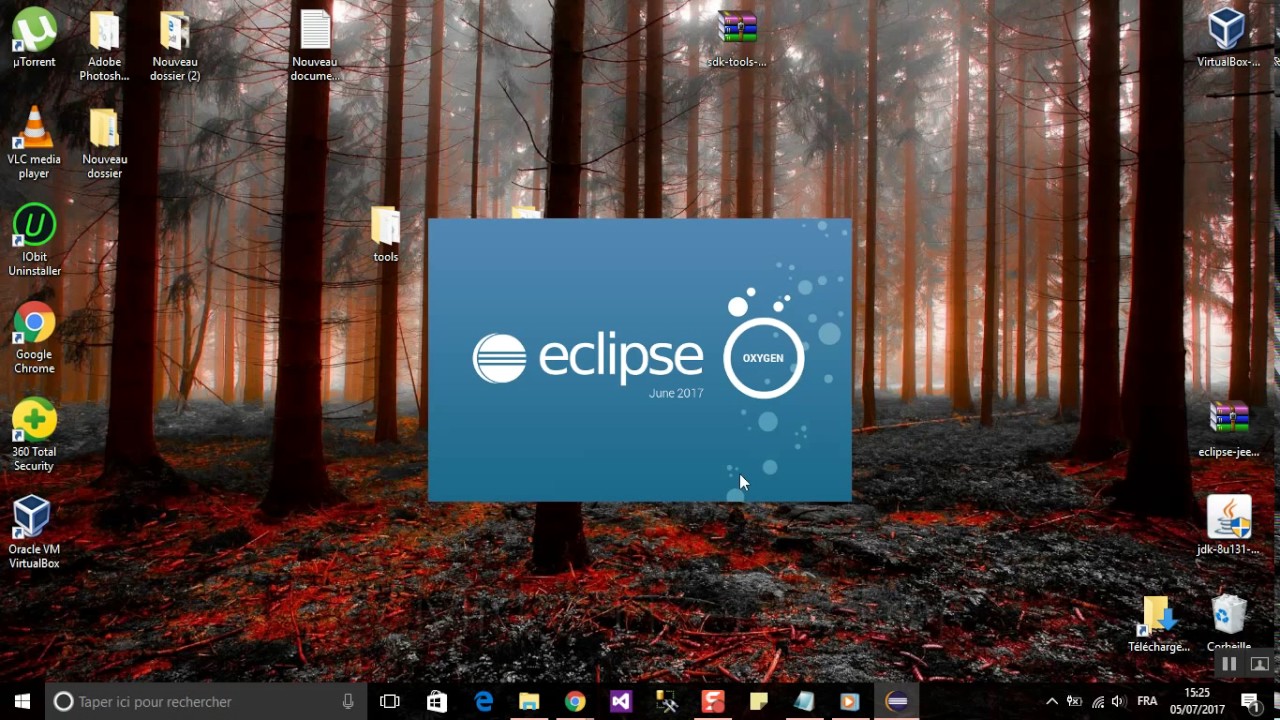
Task: Focus the Taper ici pour rechercher box
Action: click(x=205, y=702)
